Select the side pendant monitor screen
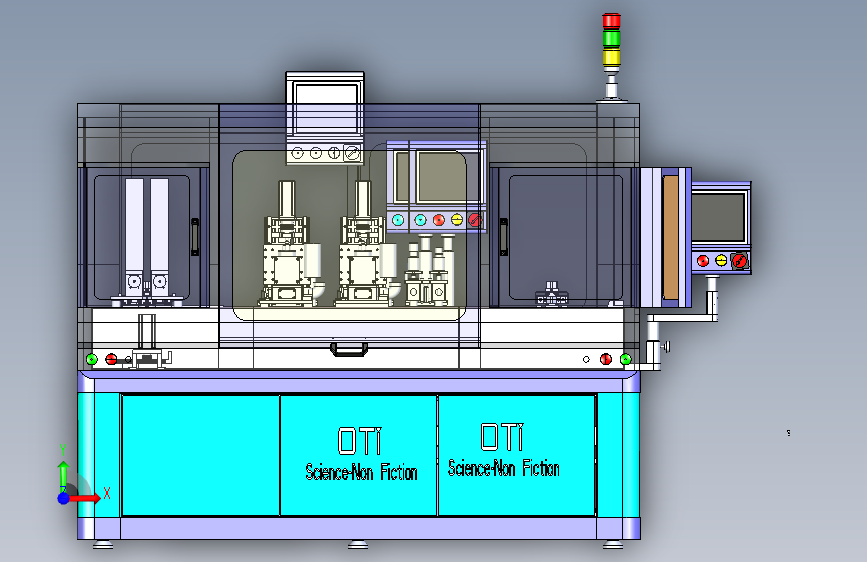The image size is (867, 562). (x=719, y=217)
